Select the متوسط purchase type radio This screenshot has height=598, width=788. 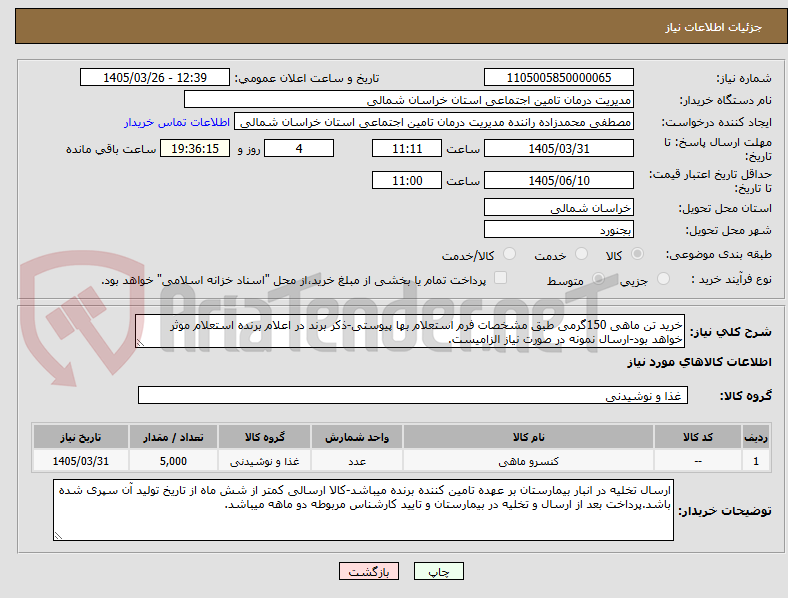pos(598,279)
